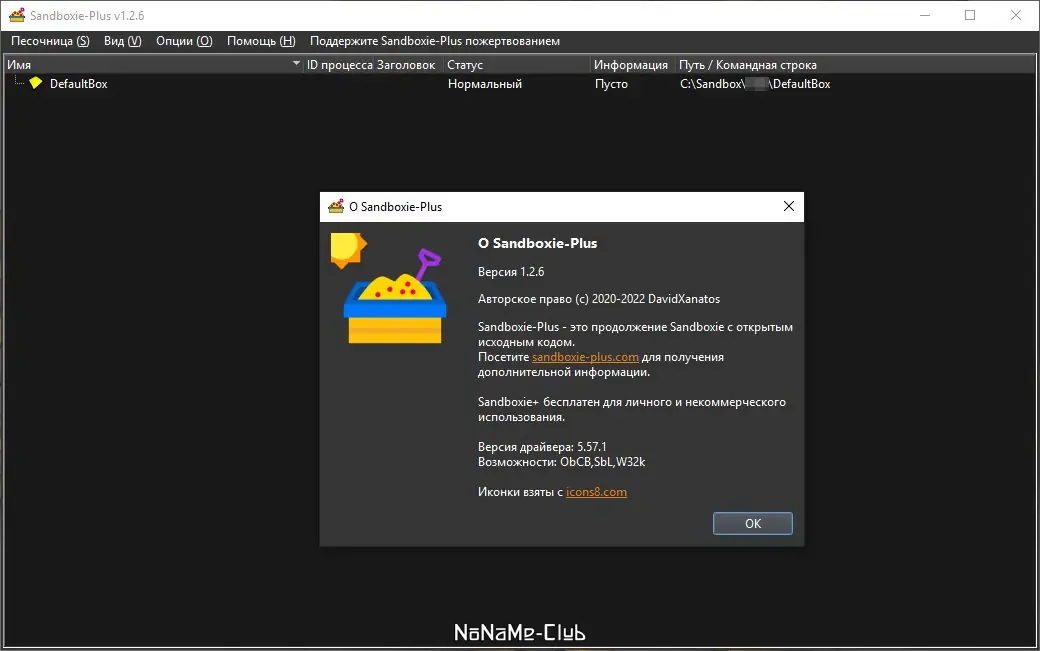Click the About dialog title bar icon
1040x651 pixels.
click(336, 206)
